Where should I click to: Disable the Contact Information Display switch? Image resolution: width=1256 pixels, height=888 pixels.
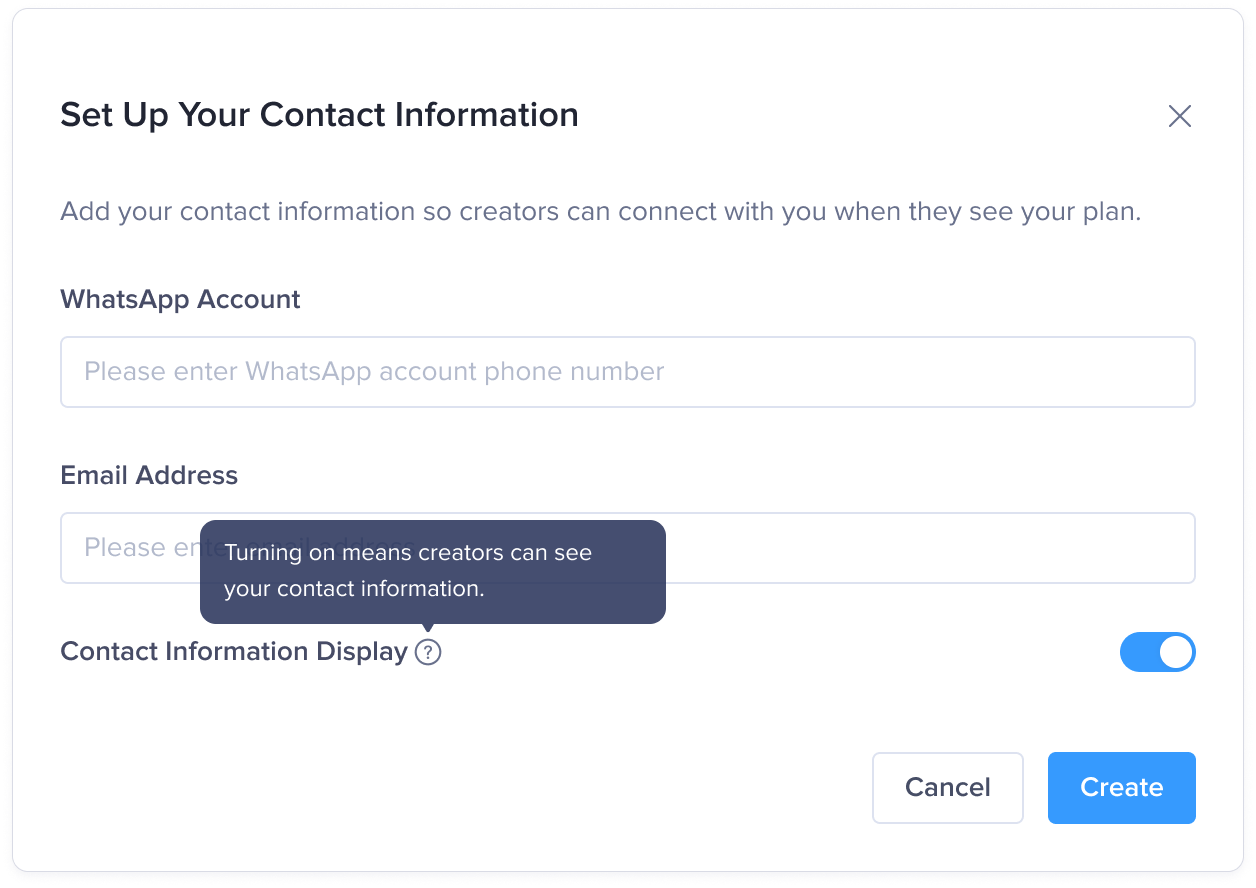coord(1157,652)
